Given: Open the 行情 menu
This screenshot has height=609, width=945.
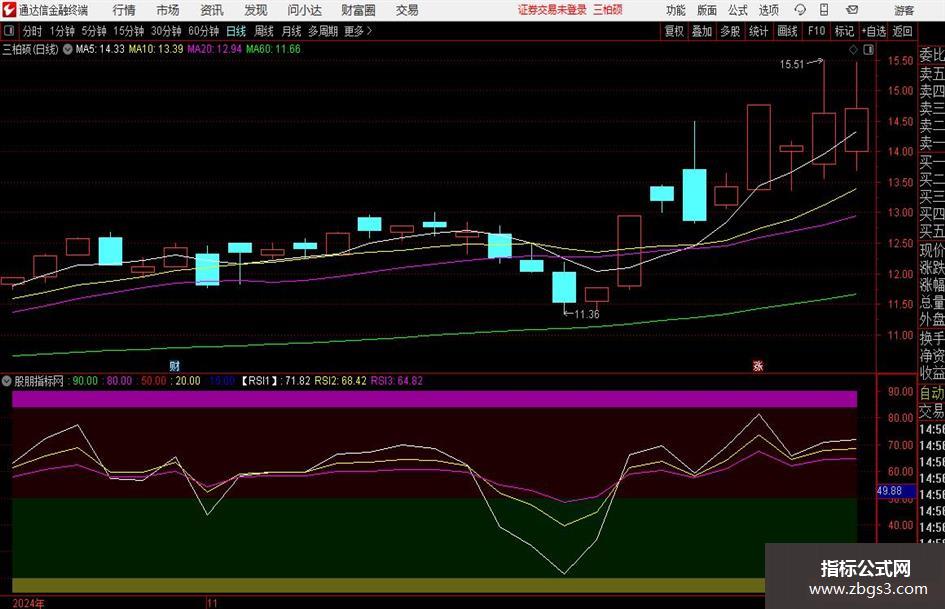Looking at the screenshot, I should [124, 10].
